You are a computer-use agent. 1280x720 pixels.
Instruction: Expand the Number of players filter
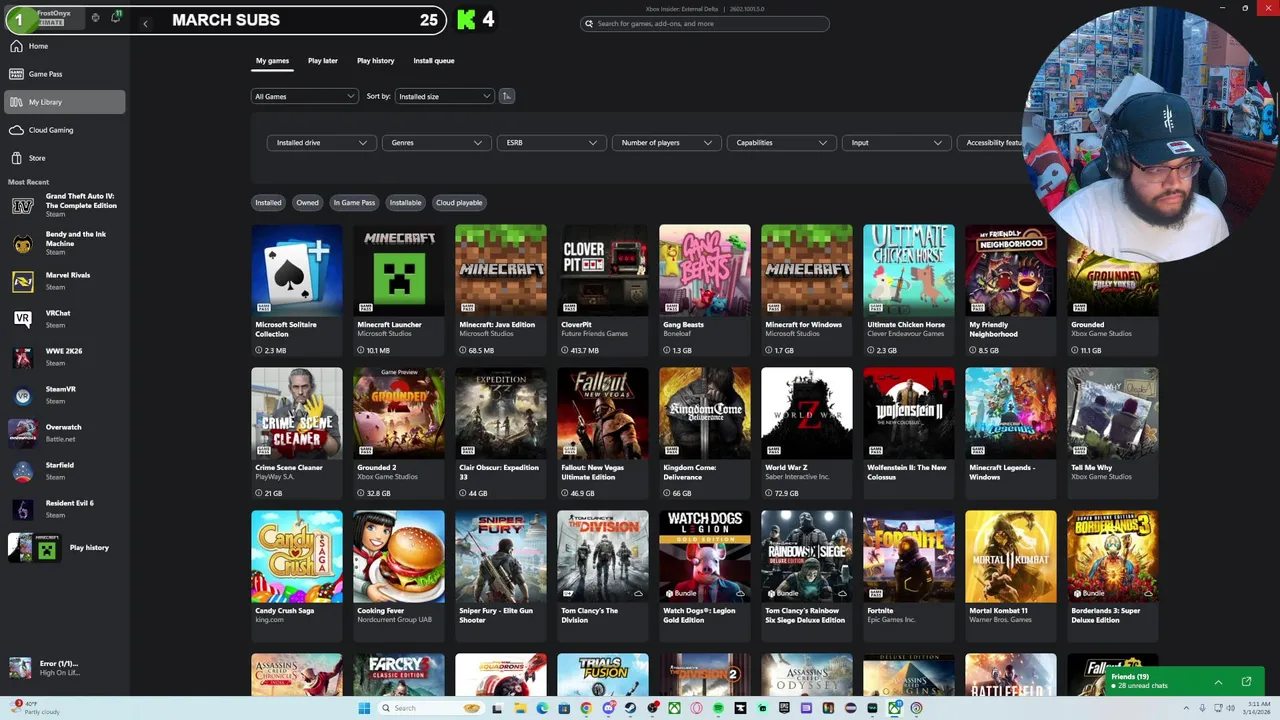[667, 143]
